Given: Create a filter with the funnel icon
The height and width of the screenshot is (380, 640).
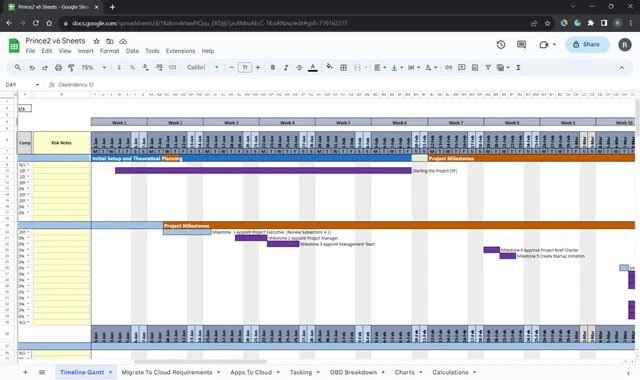Looking at the screenshot, I should pyautogui.click(x=488, y=67).
